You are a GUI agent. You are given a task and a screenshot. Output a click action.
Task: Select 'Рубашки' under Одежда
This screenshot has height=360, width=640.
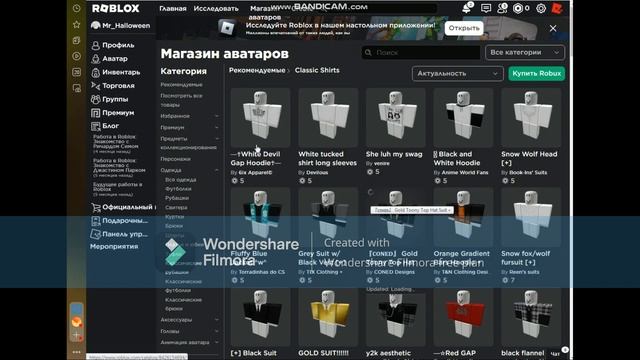click(x=177, y=198)
